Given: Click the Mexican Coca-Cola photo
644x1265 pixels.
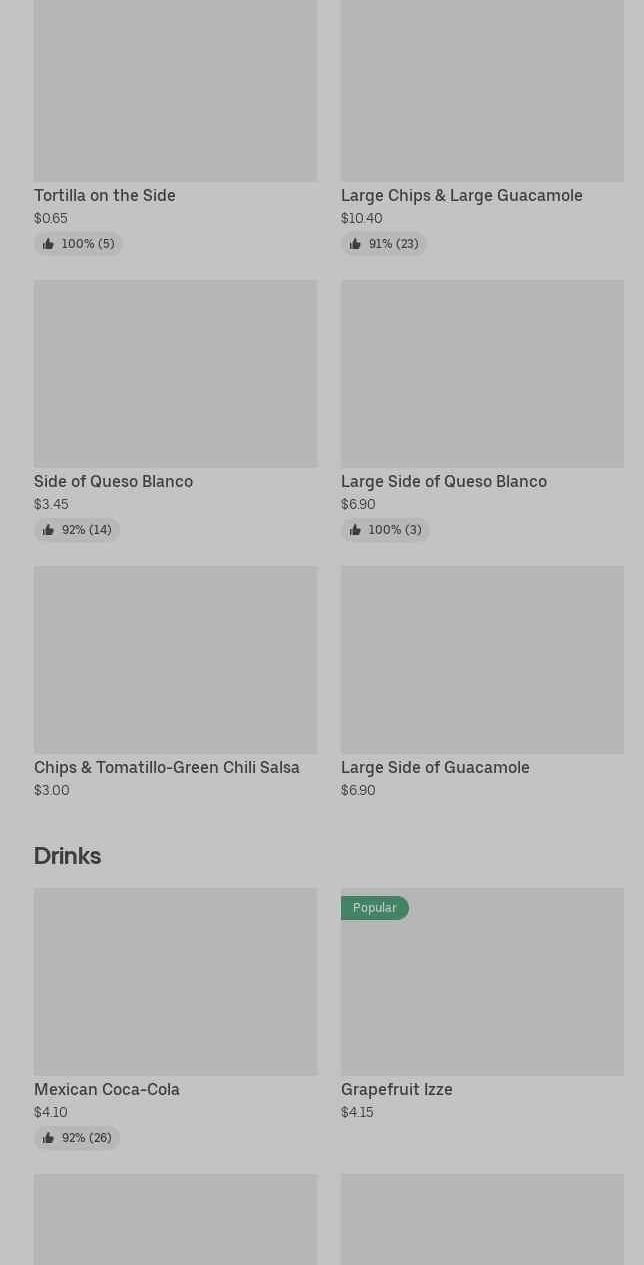Looking at the screenshot, I should (175, 982).
